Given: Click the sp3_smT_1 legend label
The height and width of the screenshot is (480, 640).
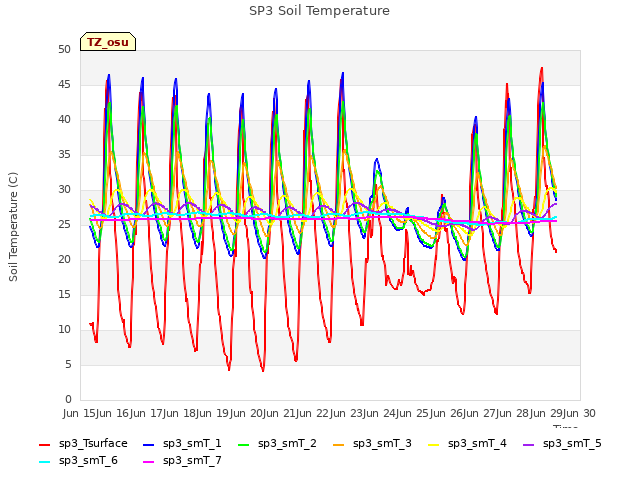Looking at the screenshot, I should 192,443.
